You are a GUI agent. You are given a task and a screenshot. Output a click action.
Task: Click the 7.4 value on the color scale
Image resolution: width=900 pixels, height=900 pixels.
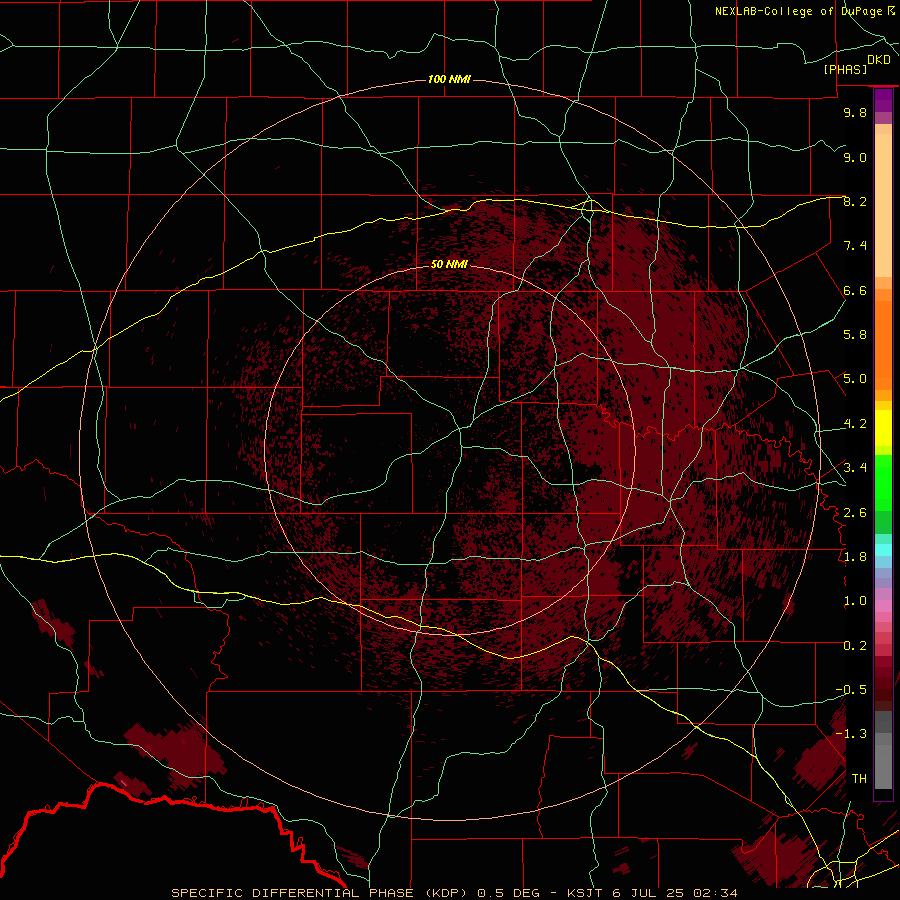coord(855,246)
